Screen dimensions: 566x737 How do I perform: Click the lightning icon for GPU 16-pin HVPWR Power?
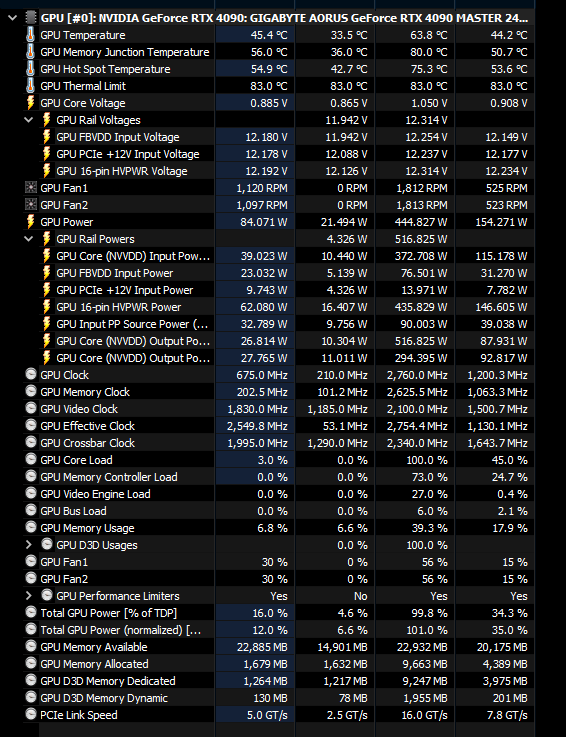pyautogui.click(x=47, y=307)
